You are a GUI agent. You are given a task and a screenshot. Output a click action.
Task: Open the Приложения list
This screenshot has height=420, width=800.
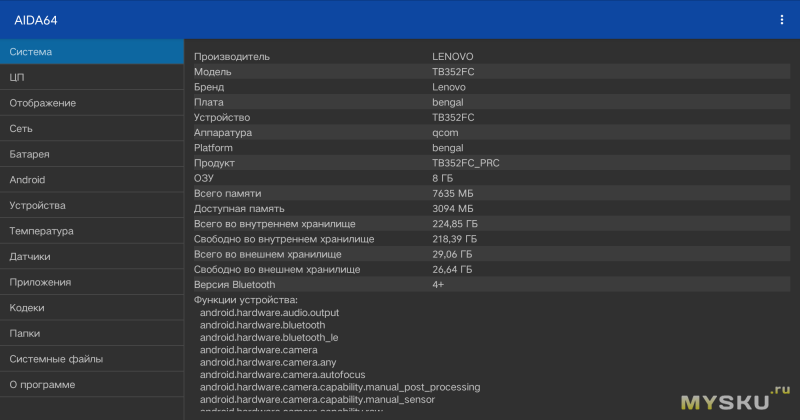coord(92,282)
